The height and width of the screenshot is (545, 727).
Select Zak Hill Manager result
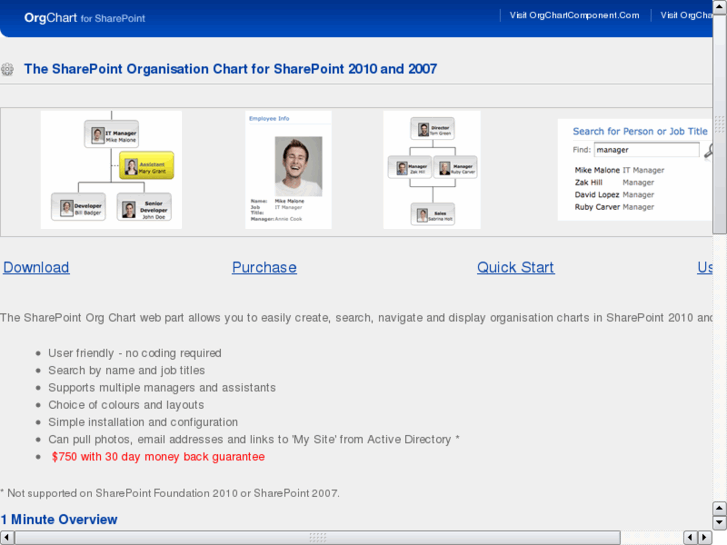pyautogui.click(x=614, y=182)
